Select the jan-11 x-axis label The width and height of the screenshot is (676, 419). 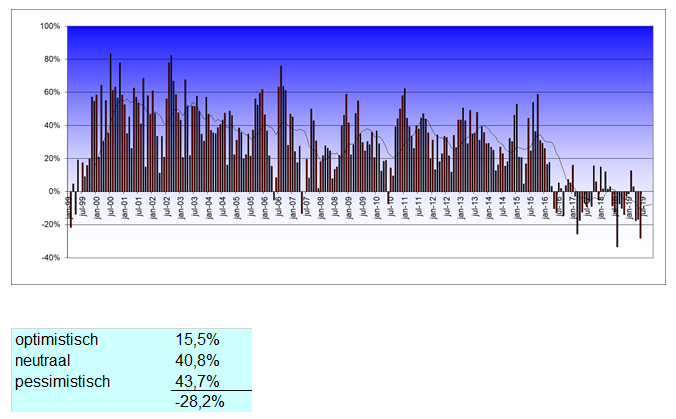point(404,208)
